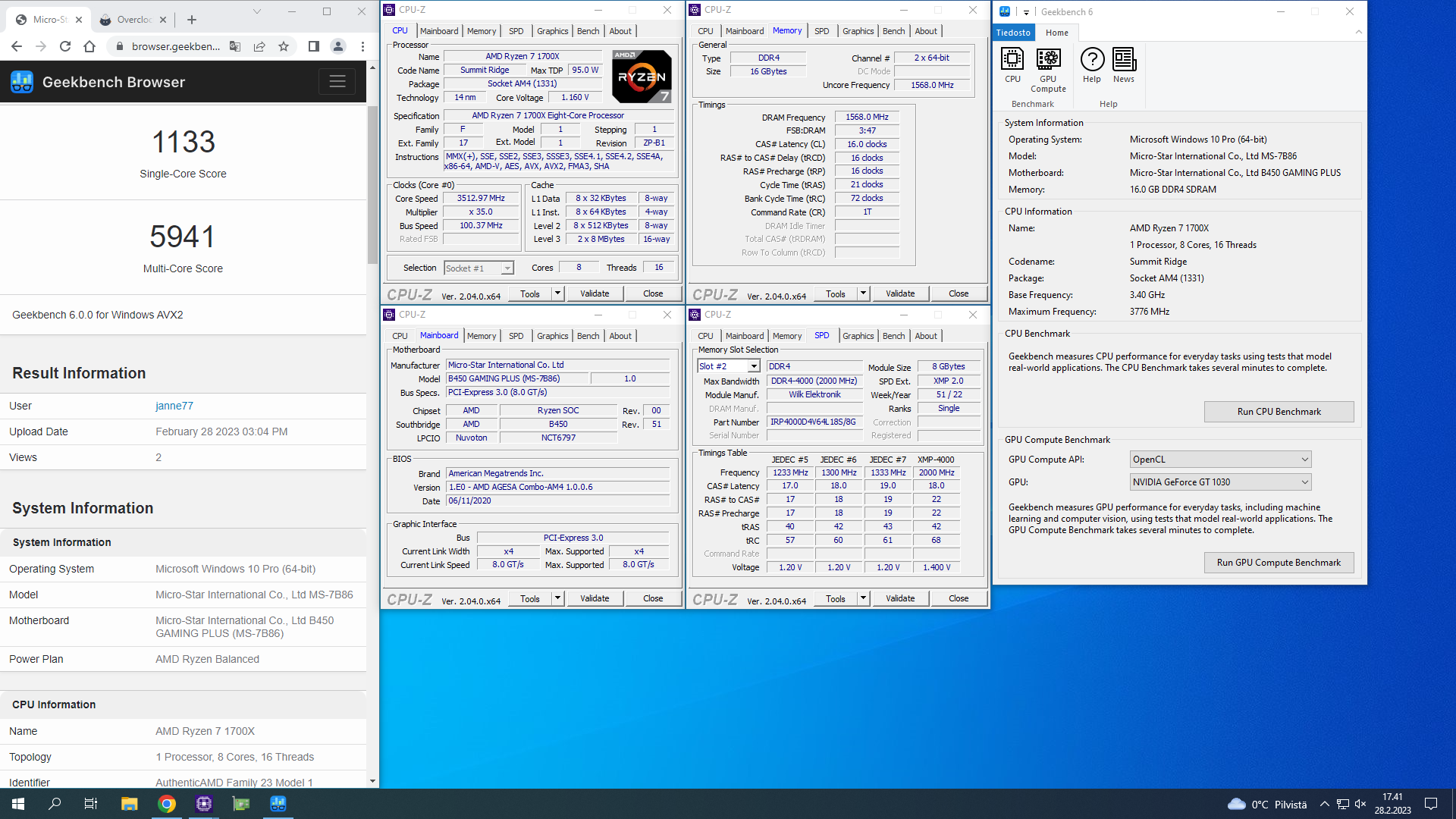Viewport: 1456px width, 819px height.
Task: Open the Chrome tab search chevron
Action: coord(257,11)
